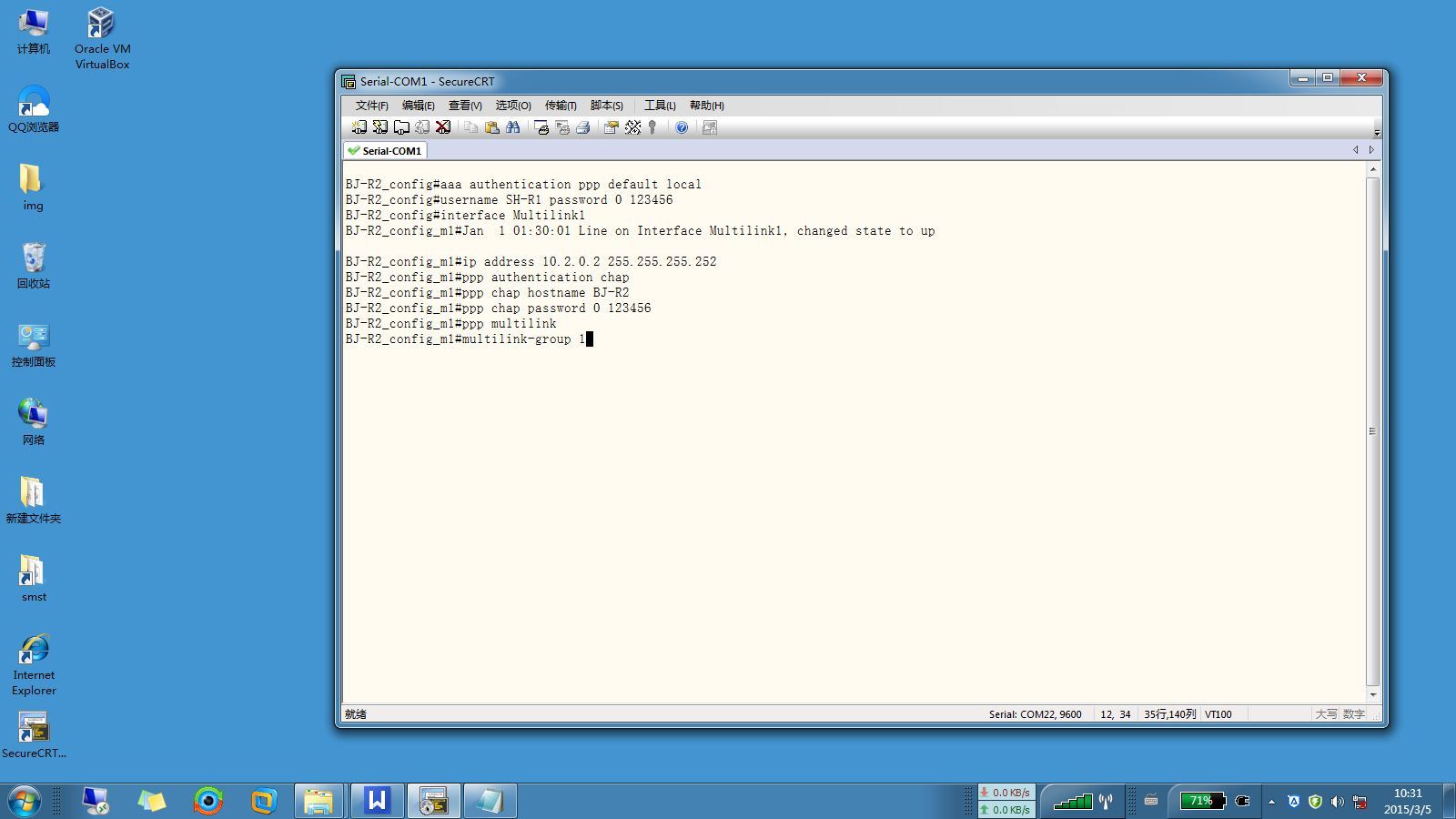Click the battery 71% indicator
Screen dimensions: 1456x819
pyautogui.click(x=1203, y=801)
